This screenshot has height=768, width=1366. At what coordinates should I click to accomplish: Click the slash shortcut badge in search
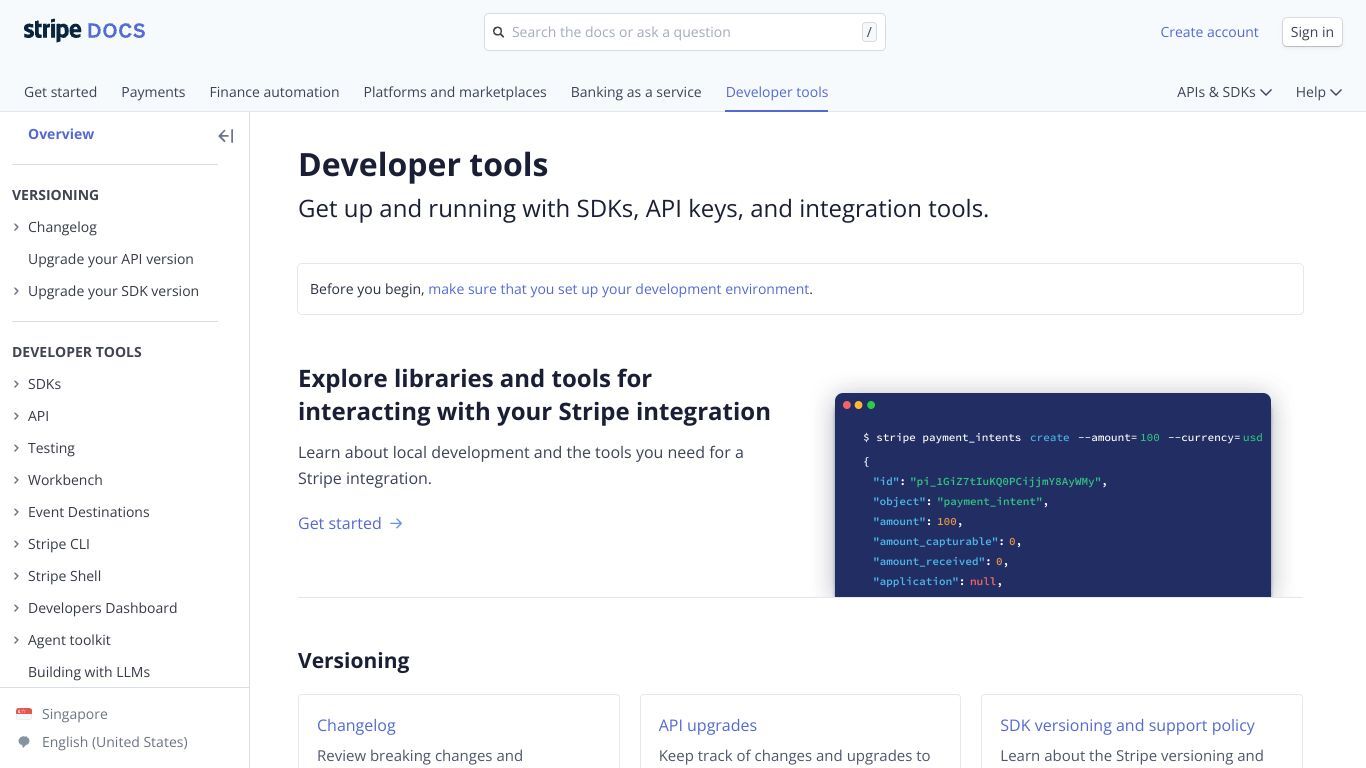[869, 32]
